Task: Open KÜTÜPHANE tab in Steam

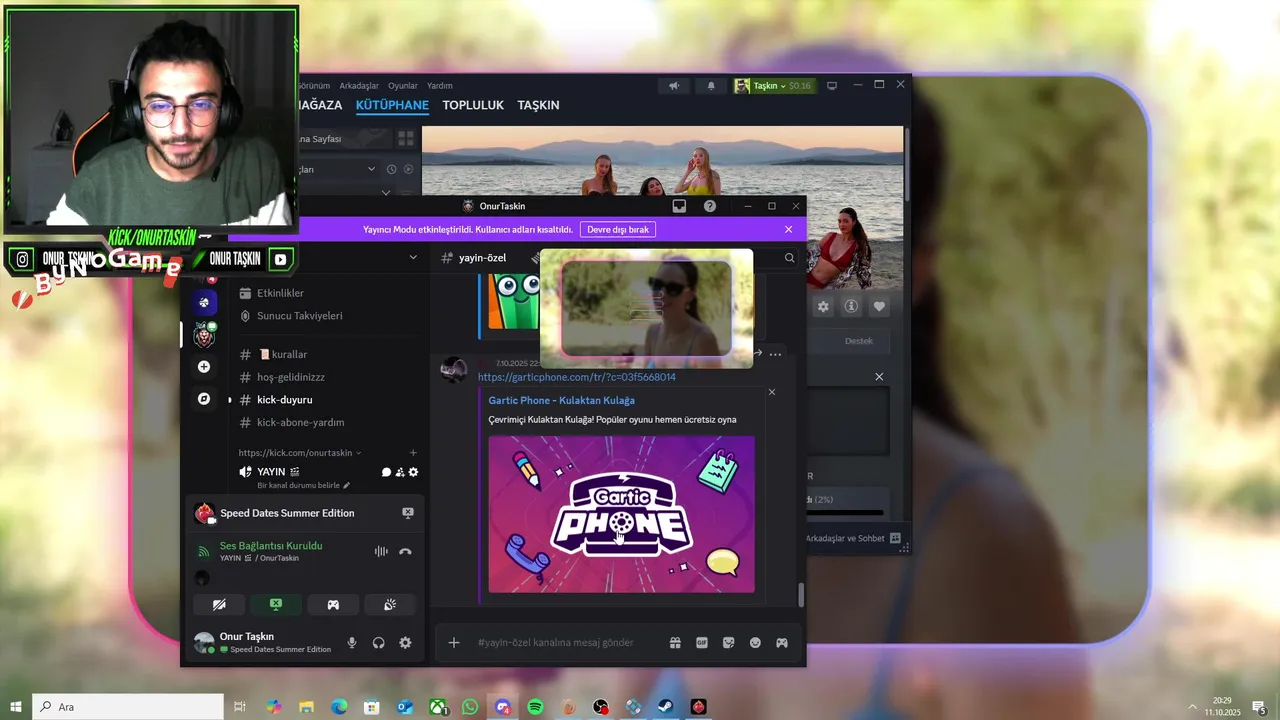Action: click(392, 105)
